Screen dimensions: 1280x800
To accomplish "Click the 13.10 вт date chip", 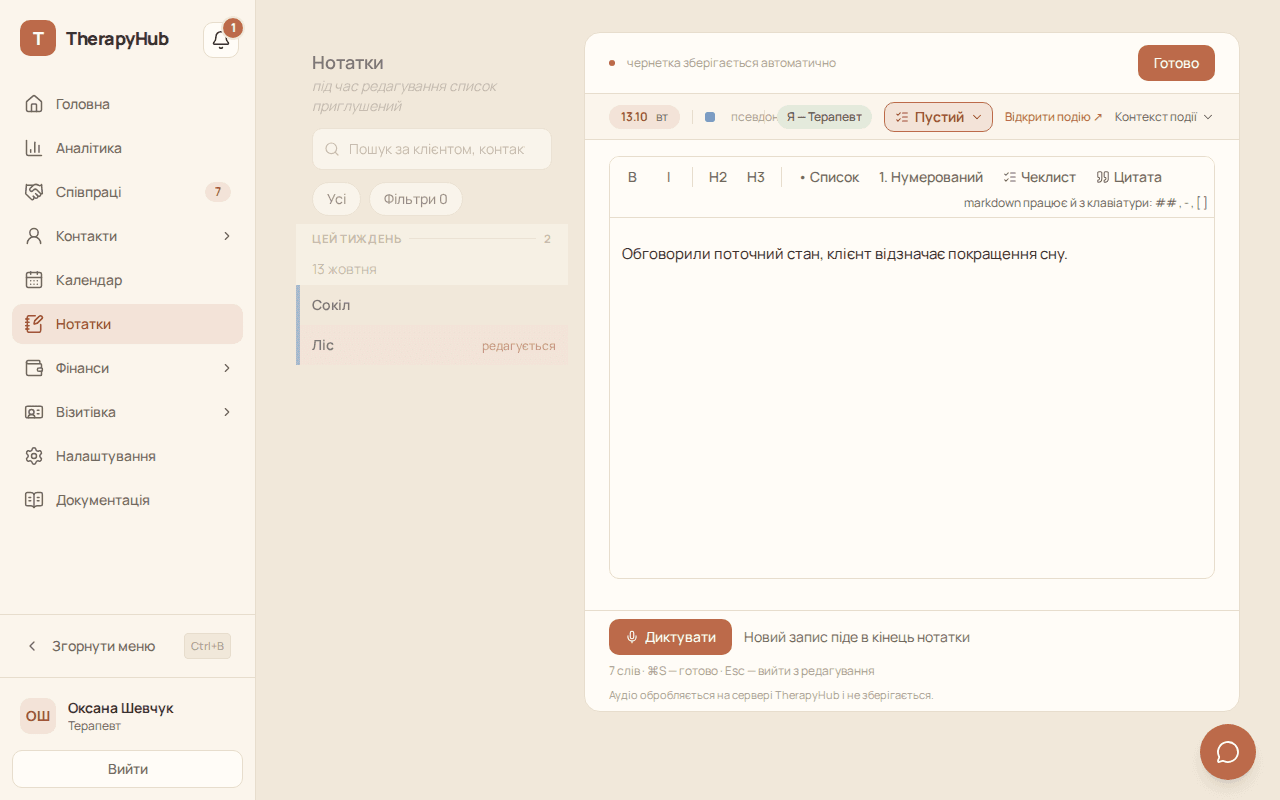I will [x=644, y=117].
